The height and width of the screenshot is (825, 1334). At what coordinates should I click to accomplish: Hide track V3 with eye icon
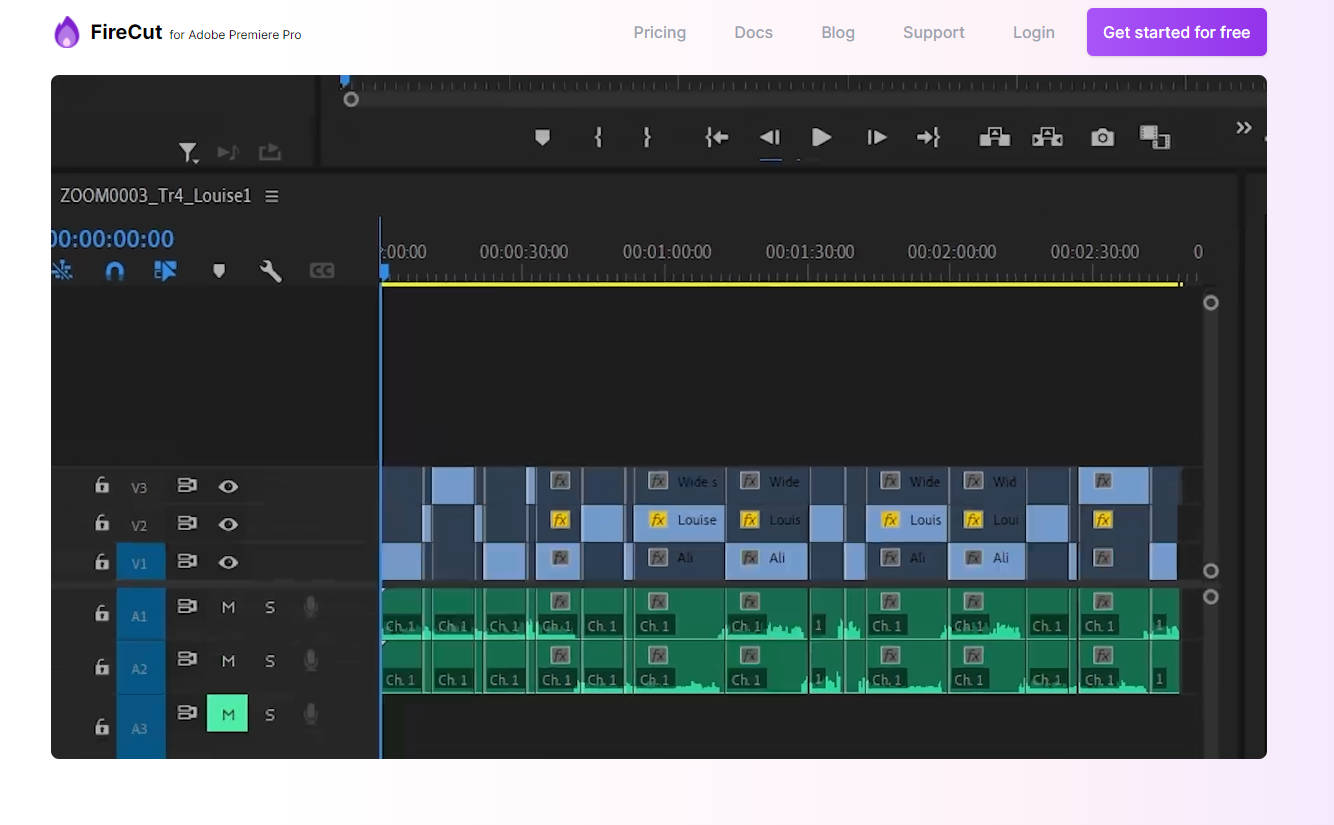pyautogui.click(x=228, y=486)
